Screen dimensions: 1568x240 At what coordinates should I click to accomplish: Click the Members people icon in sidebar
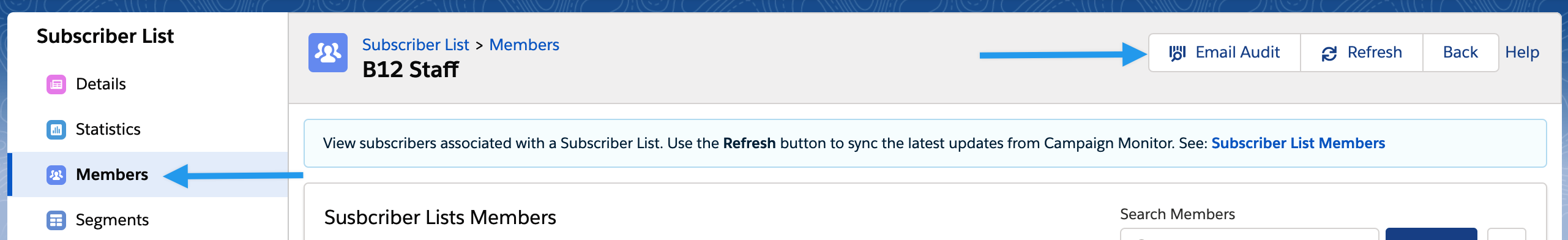(56, 174)
